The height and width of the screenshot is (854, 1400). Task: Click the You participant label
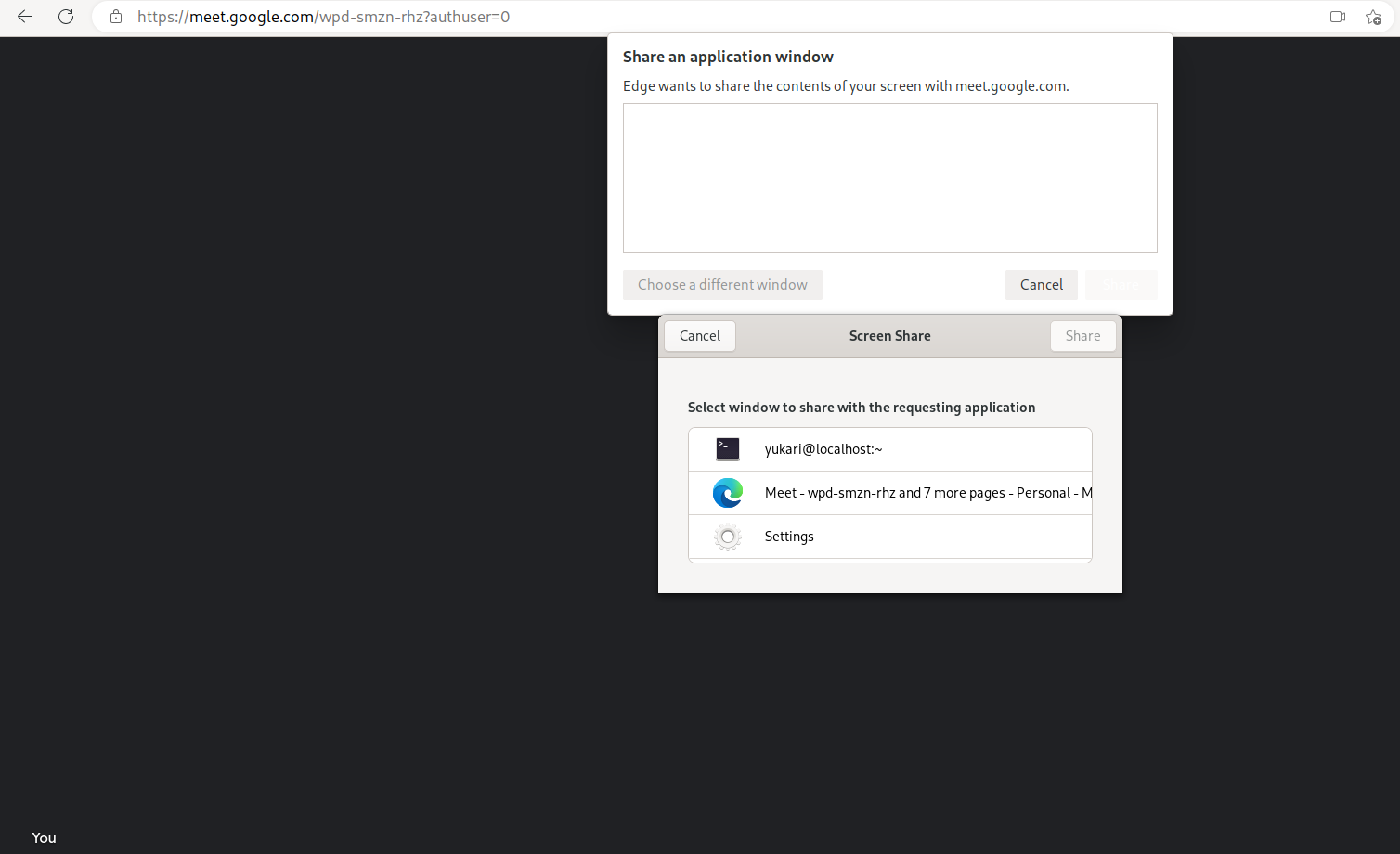pos(44,837)
